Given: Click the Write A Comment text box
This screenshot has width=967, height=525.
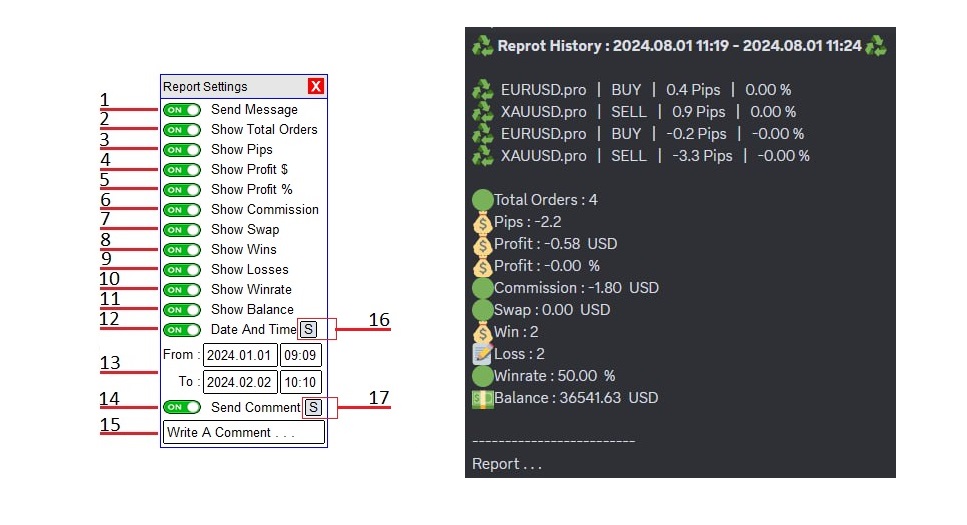Looking at the screenshot, I should (244, 432).
